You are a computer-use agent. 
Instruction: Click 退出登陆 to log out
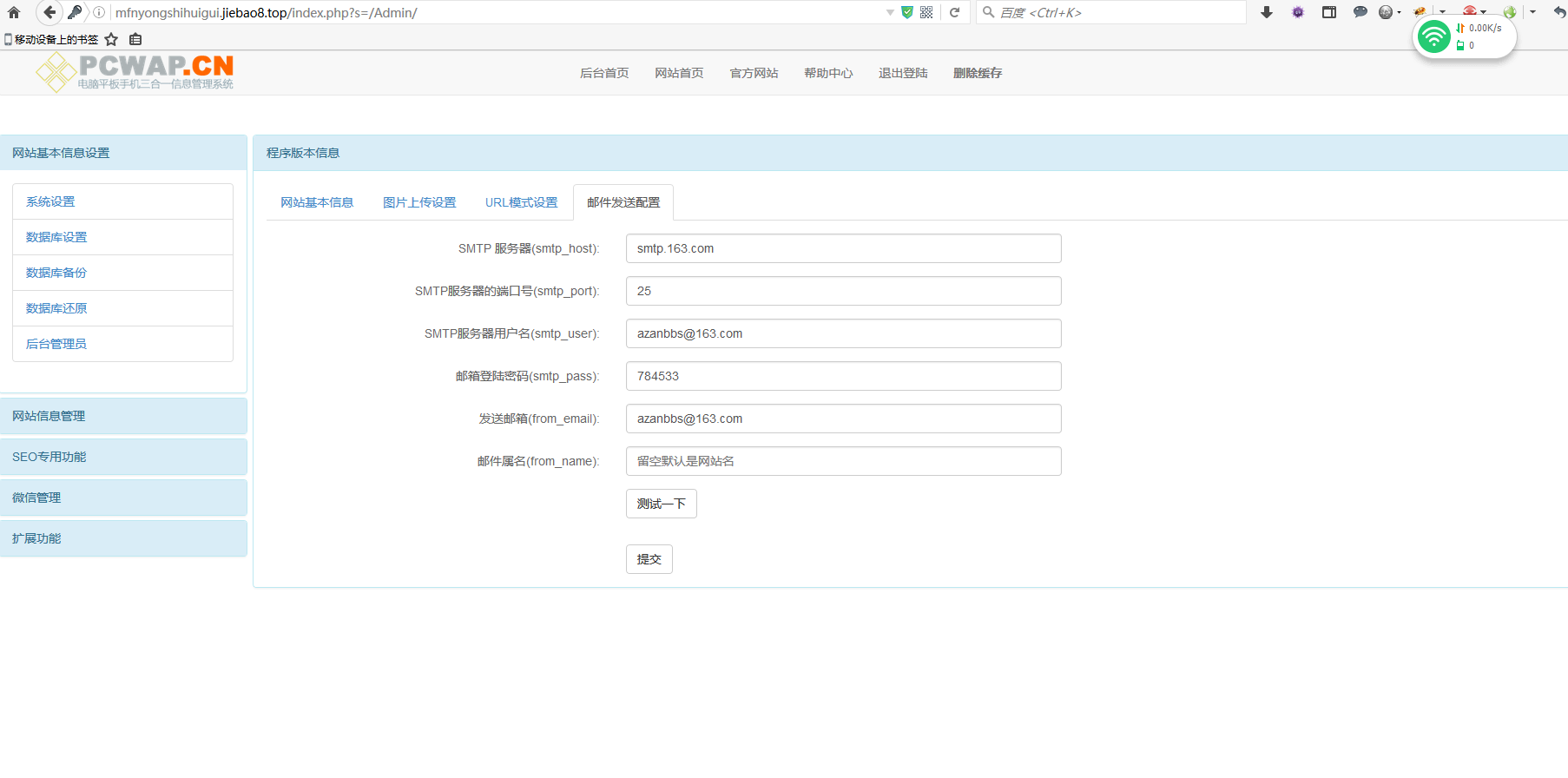tap(903, 73)
